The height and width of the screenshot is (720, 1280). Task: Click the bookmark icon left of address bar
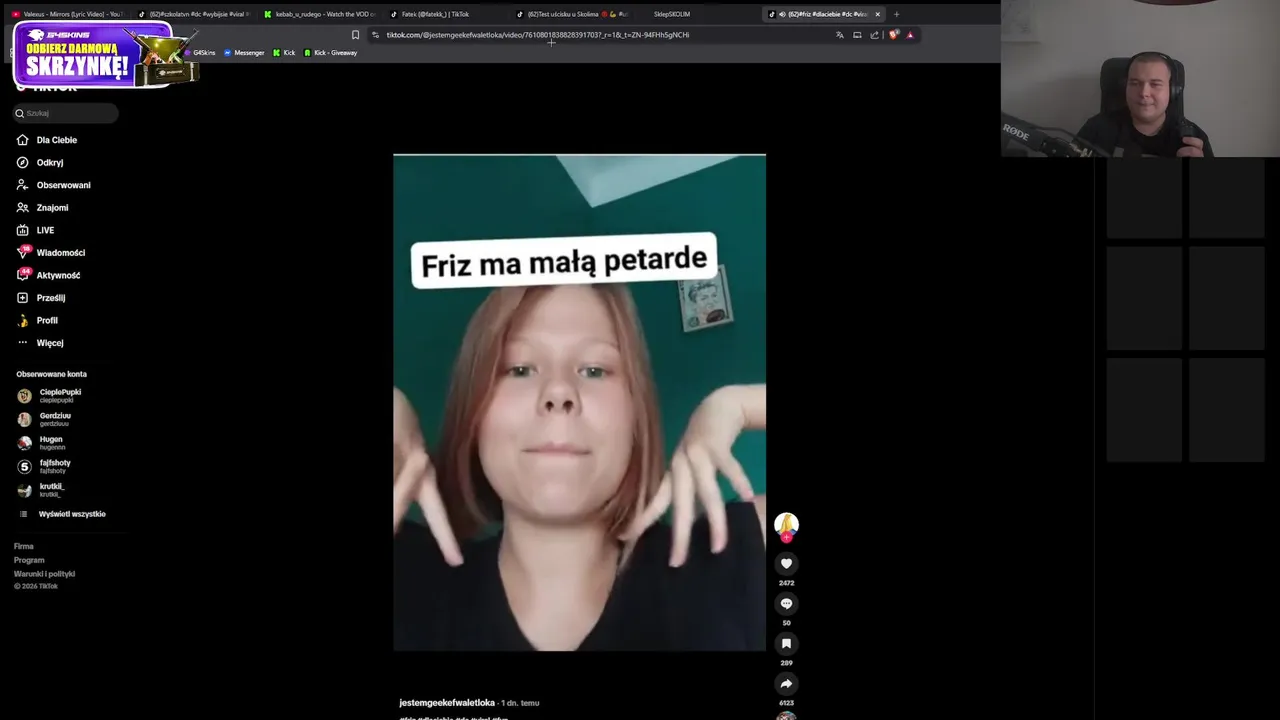tap(355, 35)
